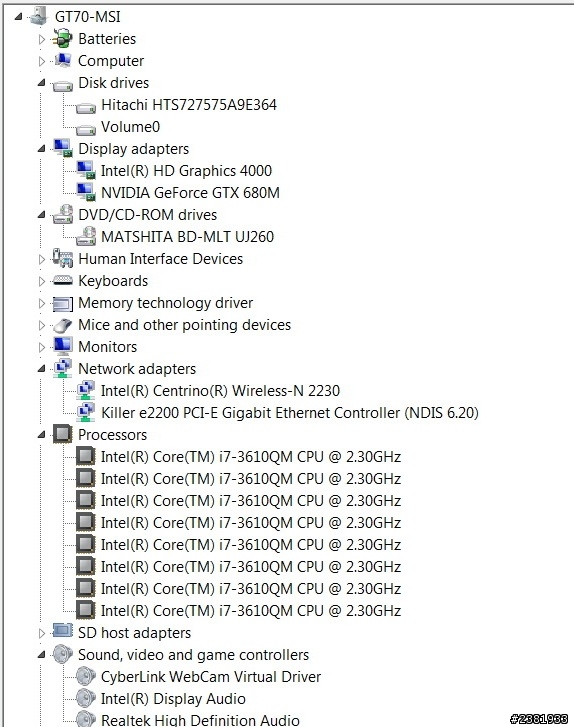Click the last i7-3610QM processor icon

85,610
